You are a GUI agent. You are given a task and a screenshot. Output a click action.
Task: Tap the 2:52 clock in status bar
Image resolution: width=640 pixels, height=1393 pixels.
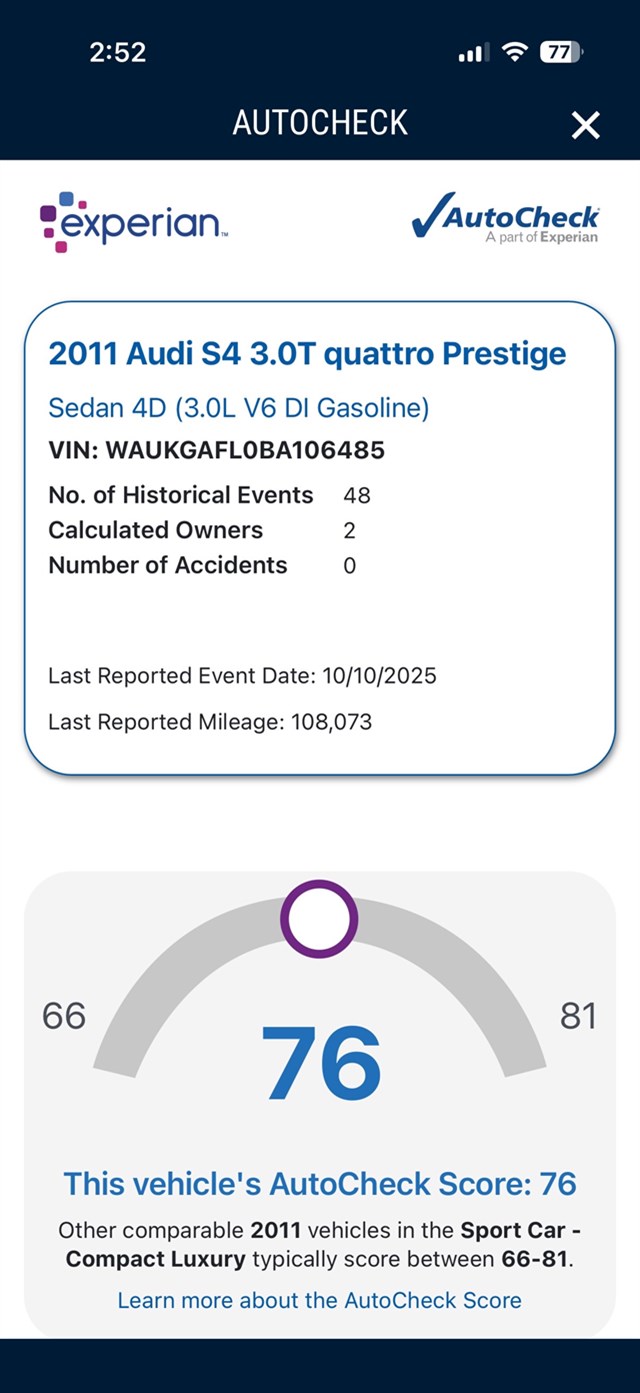pyautogui.click(x=118, y=53)
